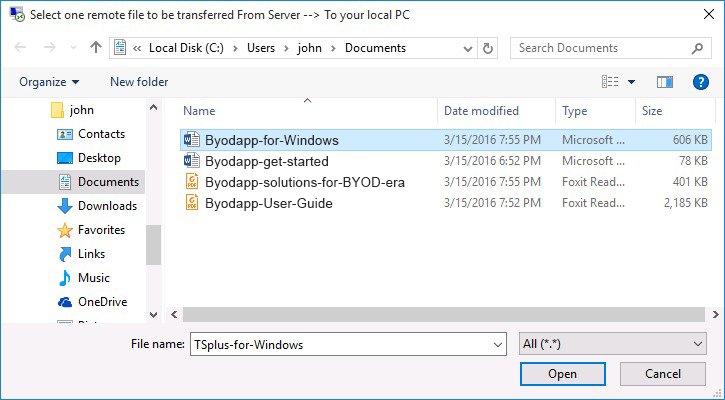This screenshot has height=400, width=725.
Task: Open Music in navigation pane
Action: point(94,278)
